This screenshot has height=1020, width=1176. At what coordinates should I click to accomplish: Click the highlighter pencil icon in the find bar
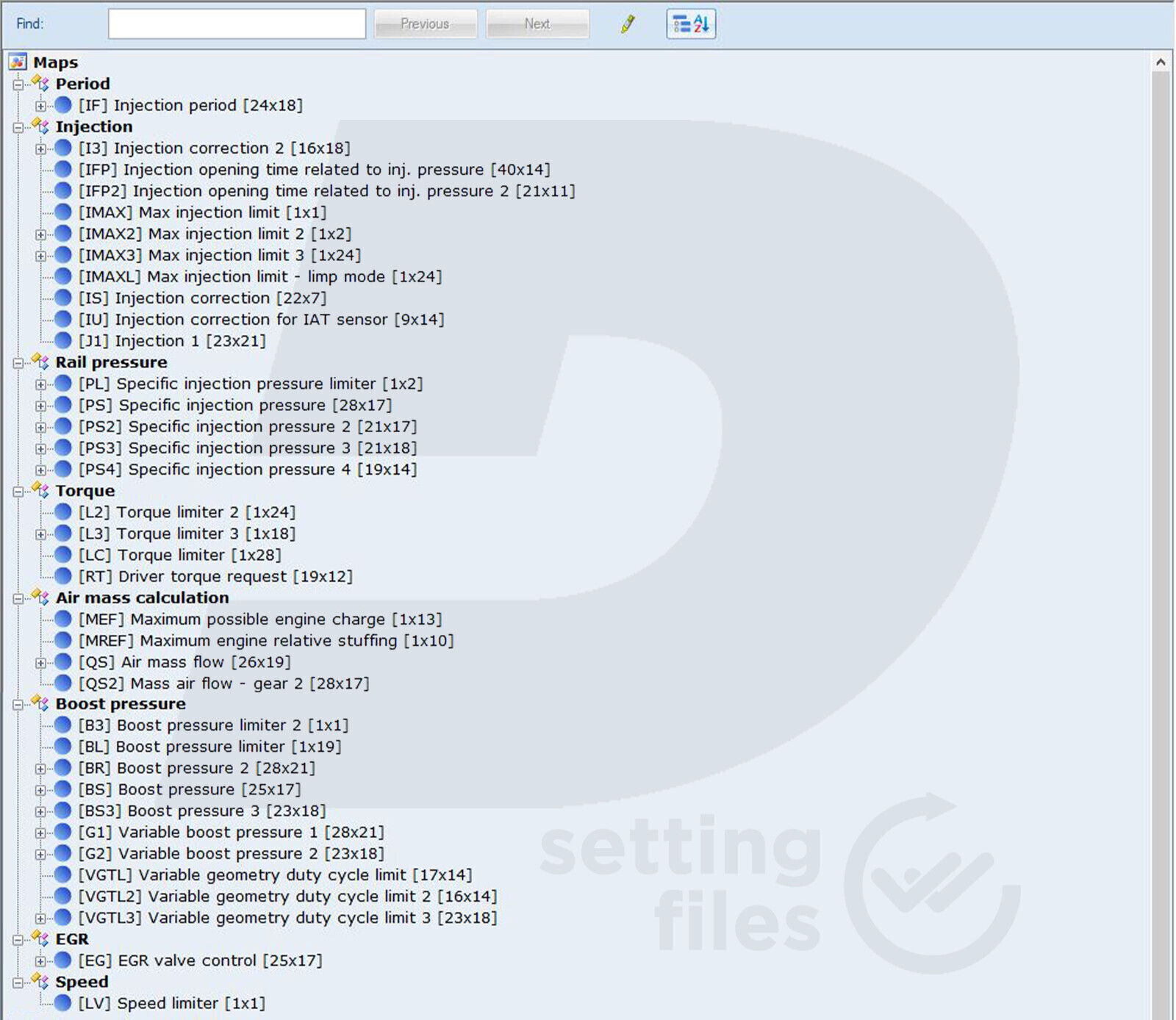(627, 24)
